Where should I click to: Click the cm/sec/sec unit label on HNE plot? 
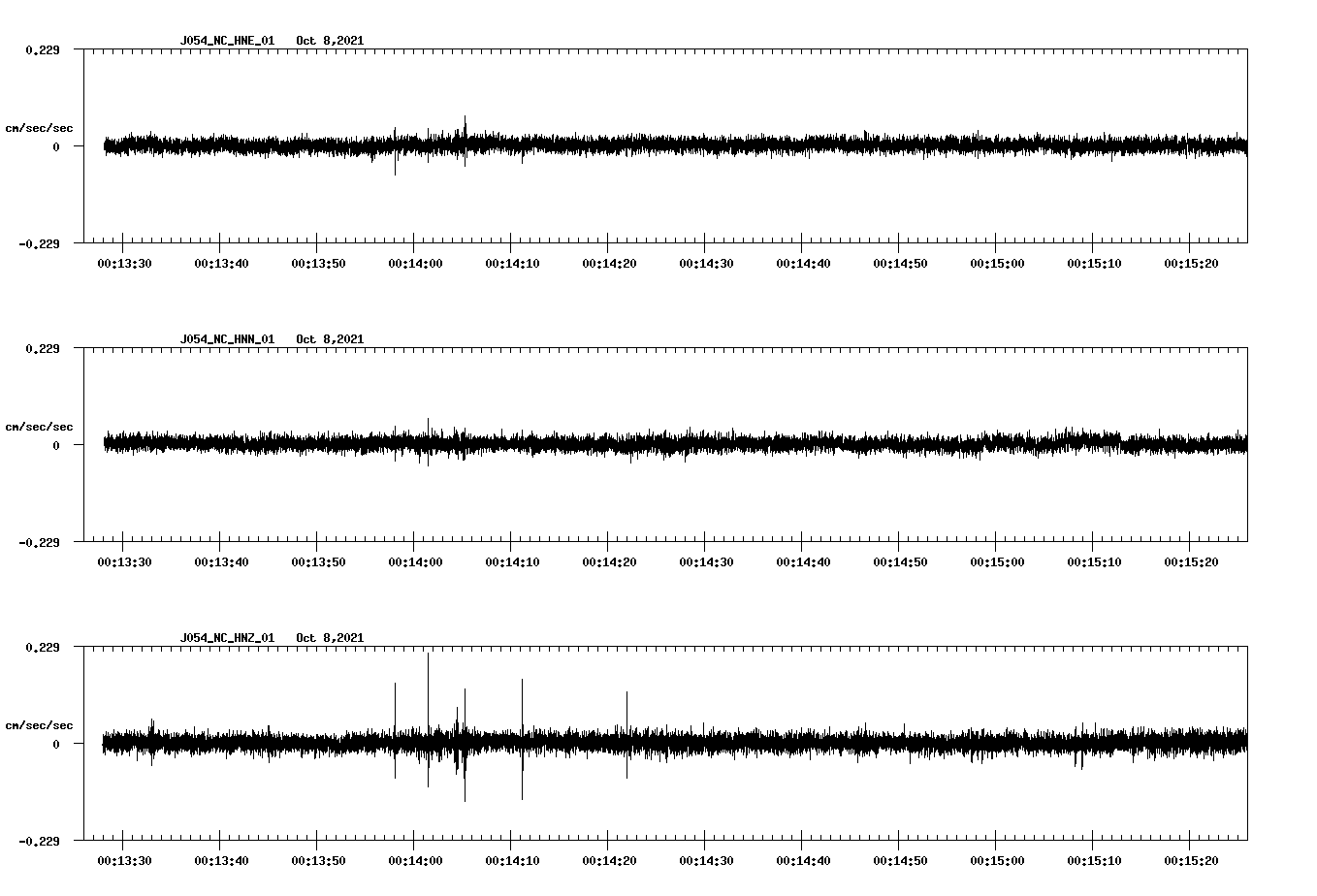[39, 128]
